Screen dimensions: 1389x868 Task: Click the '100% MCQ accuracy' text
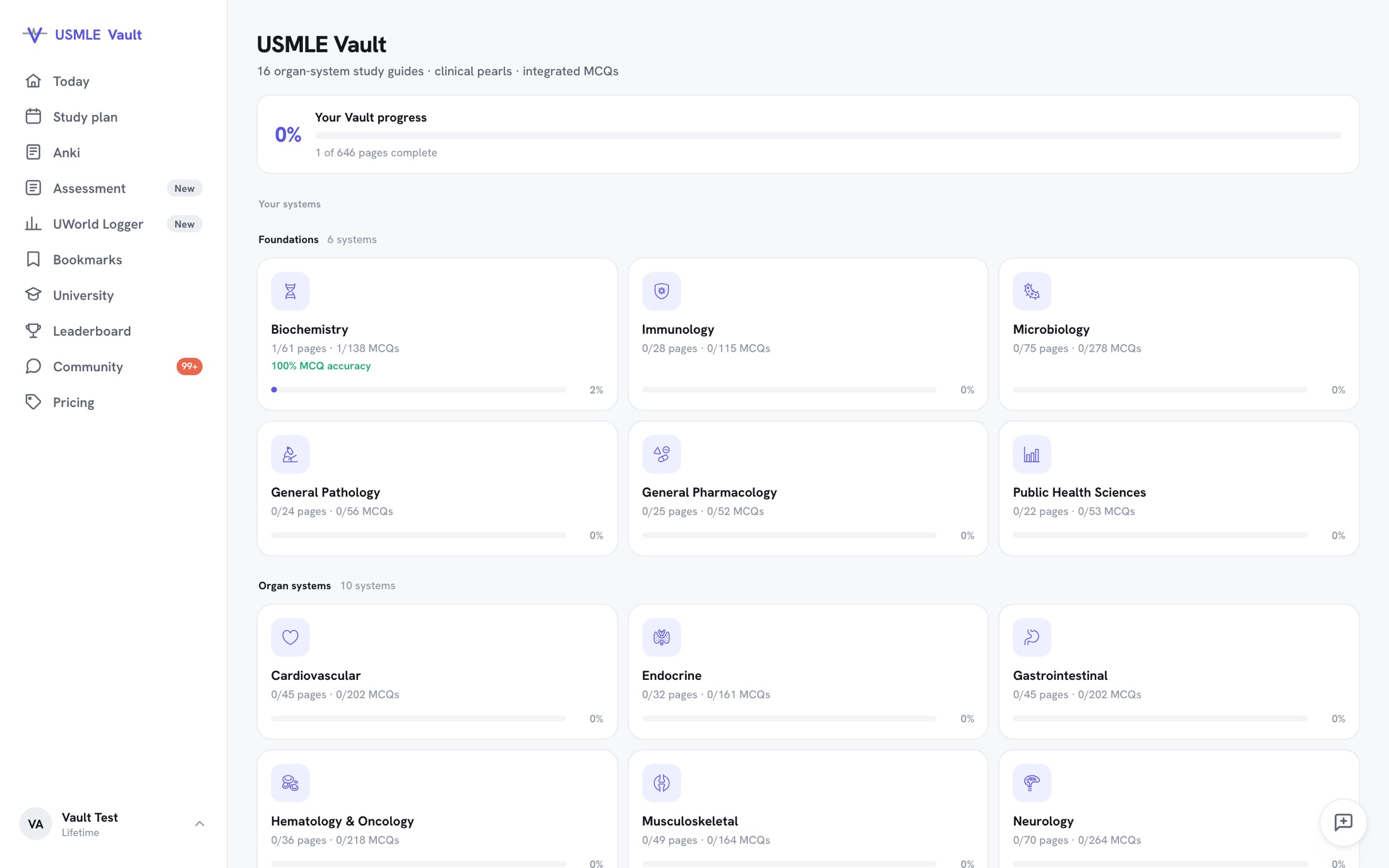click(x=321, y=366)
